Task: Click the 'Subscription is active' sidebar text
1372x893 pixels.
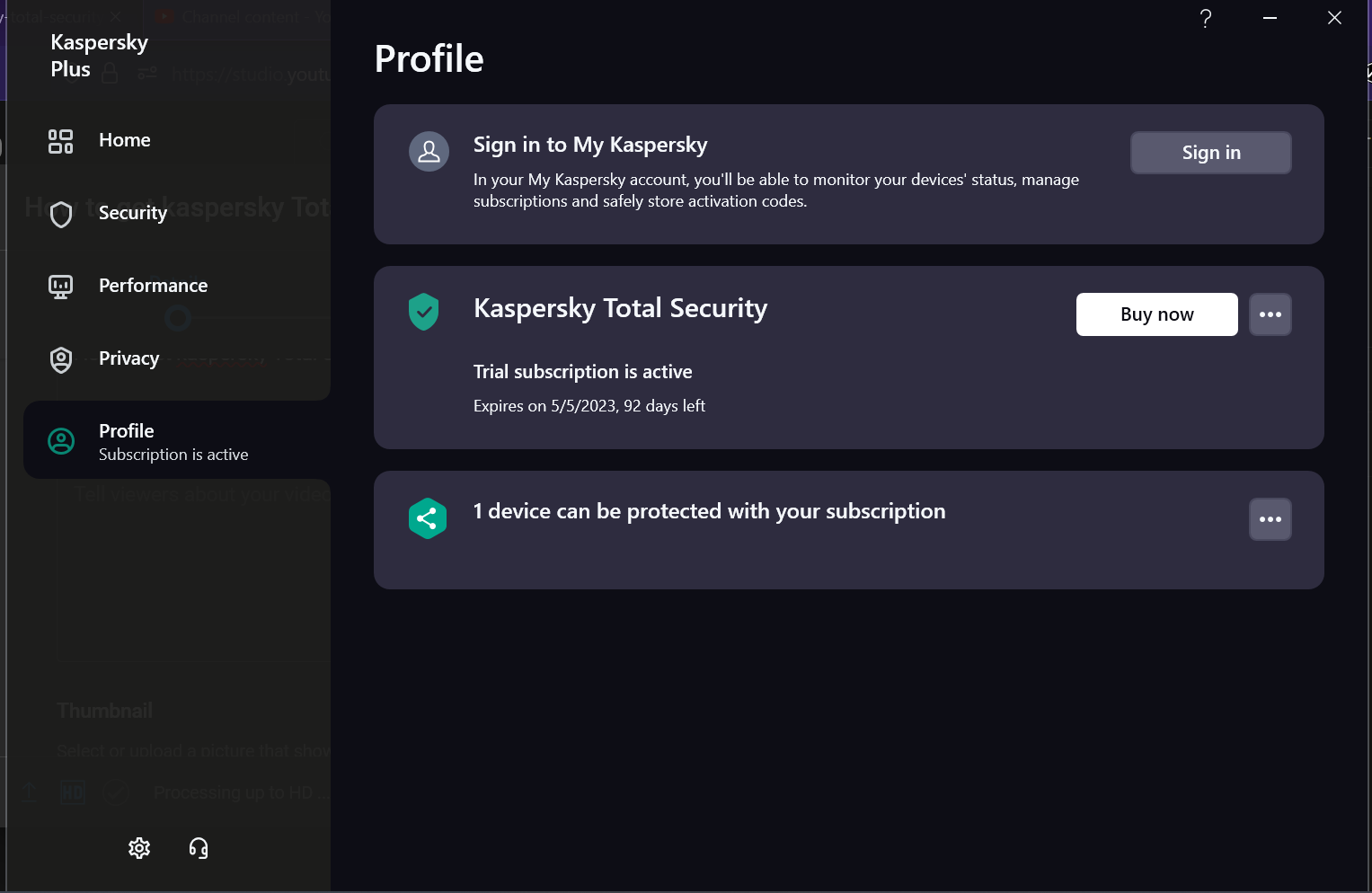Action: [x=173, y=455]
